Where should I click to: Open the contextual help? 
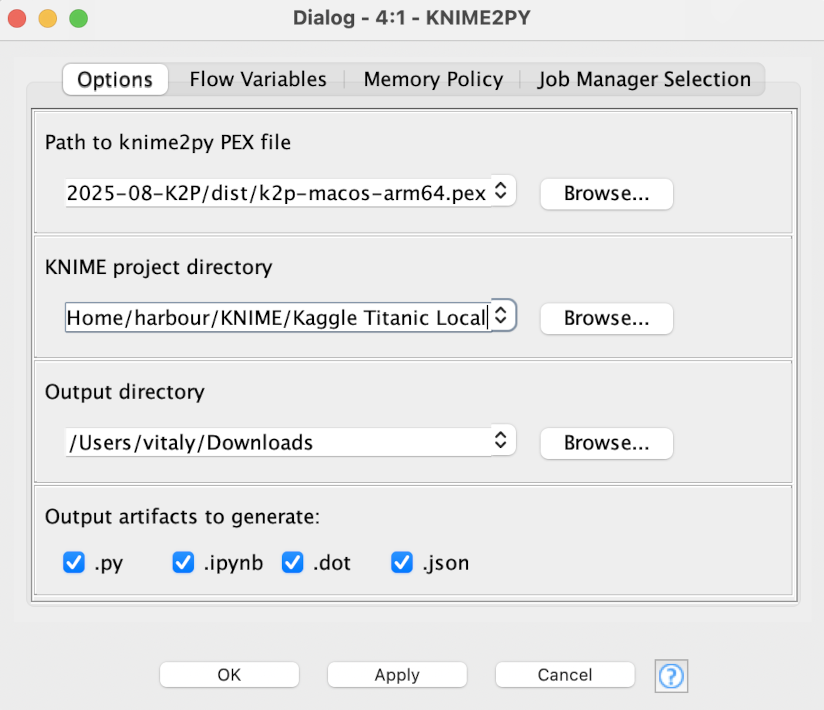(671, 676)
